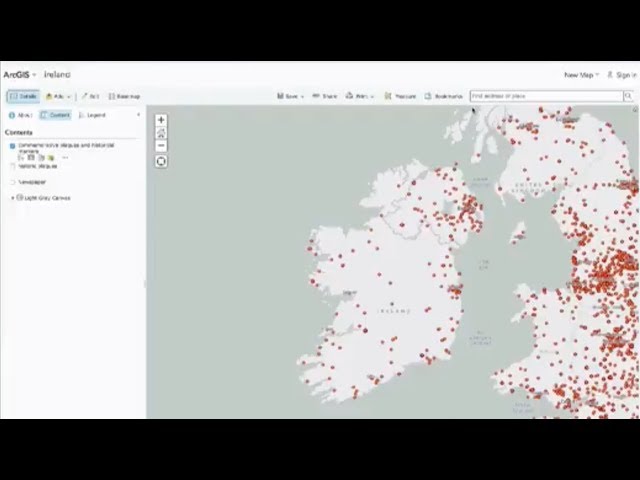The height and width of the screenshot is (480, 640).
Task: Open the Add layer dropdown
Action: click(x=58, y=96)
